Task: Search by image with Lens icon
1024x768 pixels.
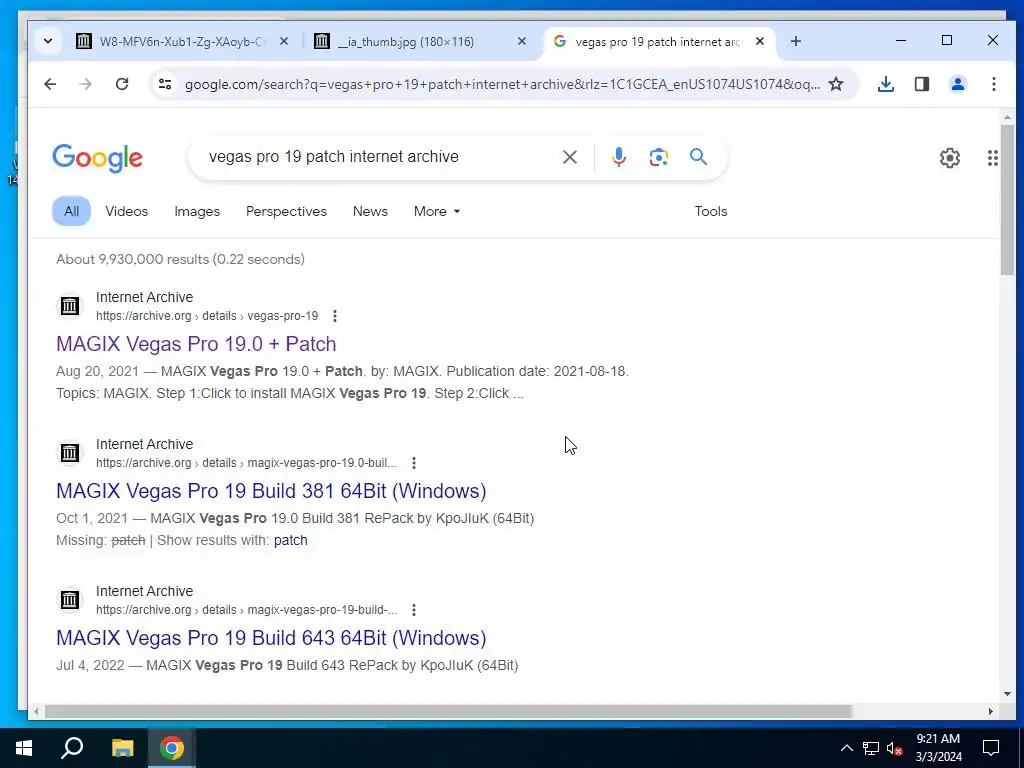Action: [x=658, y=157]
